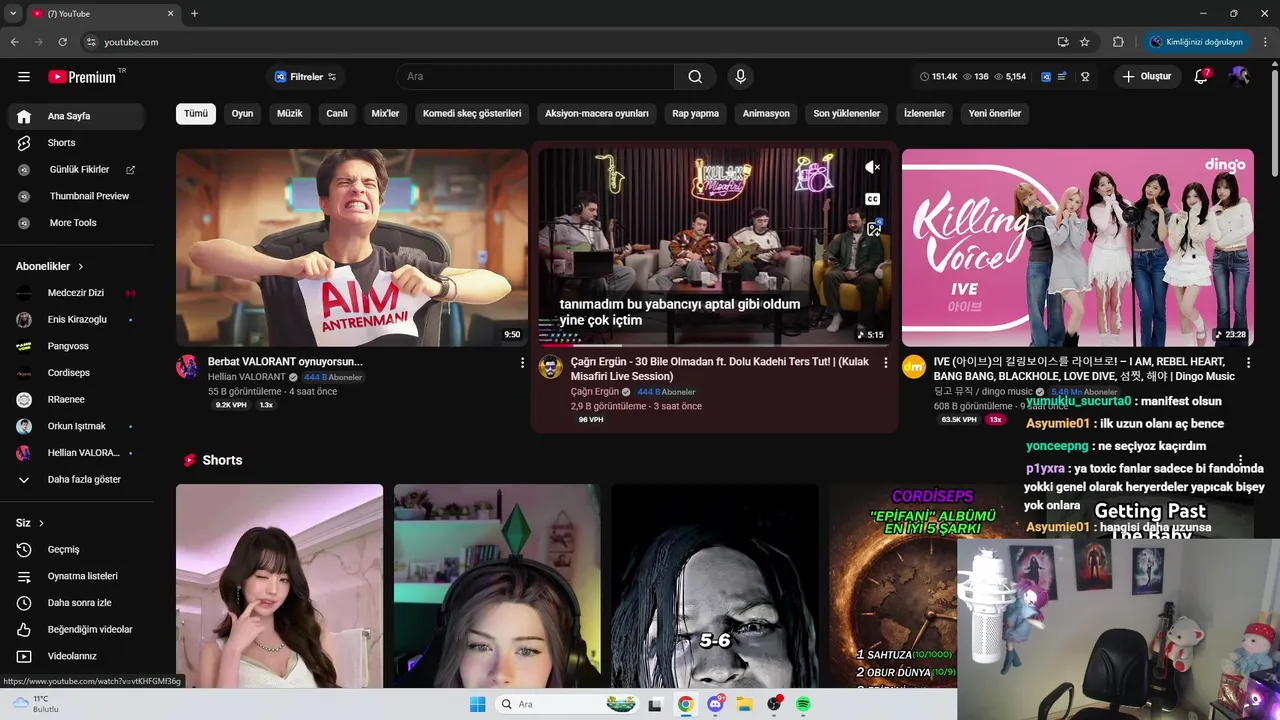The width and height of the screenshot is (1280, 720).
Task: Reload the page
Action: (x=62, y=42)
